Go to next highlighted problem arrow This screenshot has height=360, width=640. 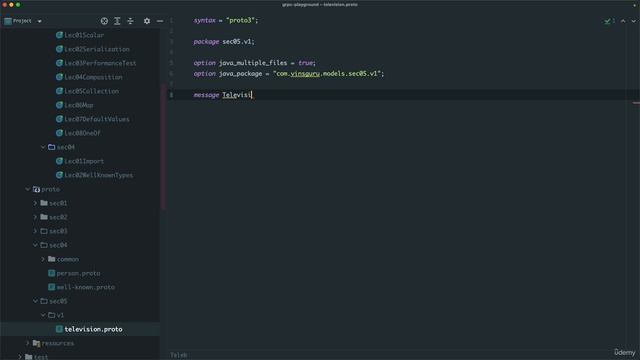click(633, 21)
